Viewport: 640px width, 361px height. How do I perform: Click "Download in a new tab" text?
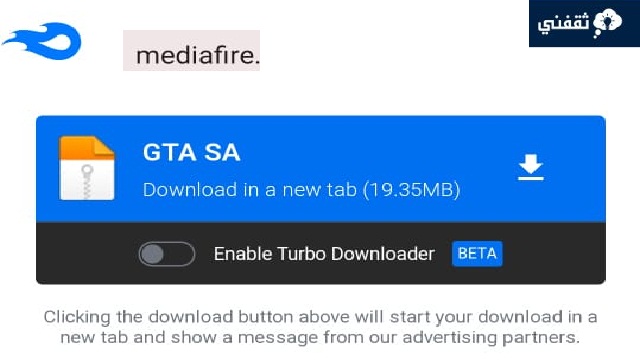pos(250,190)
